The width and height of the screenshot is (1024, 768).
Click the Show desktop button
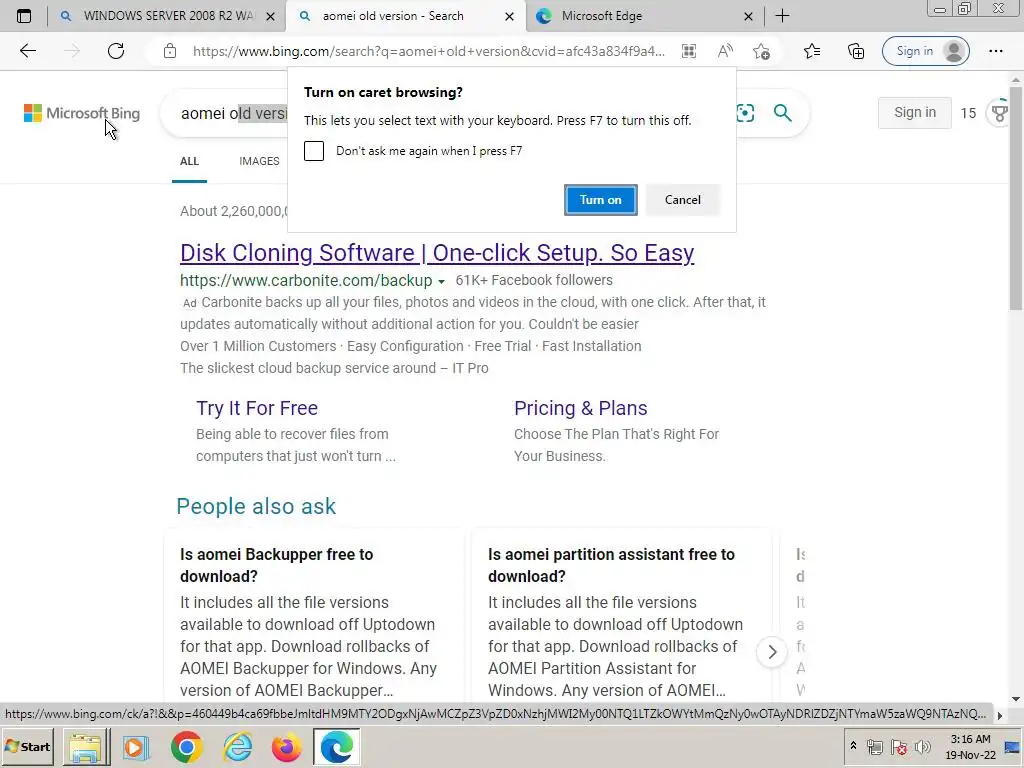[1014, 746]
